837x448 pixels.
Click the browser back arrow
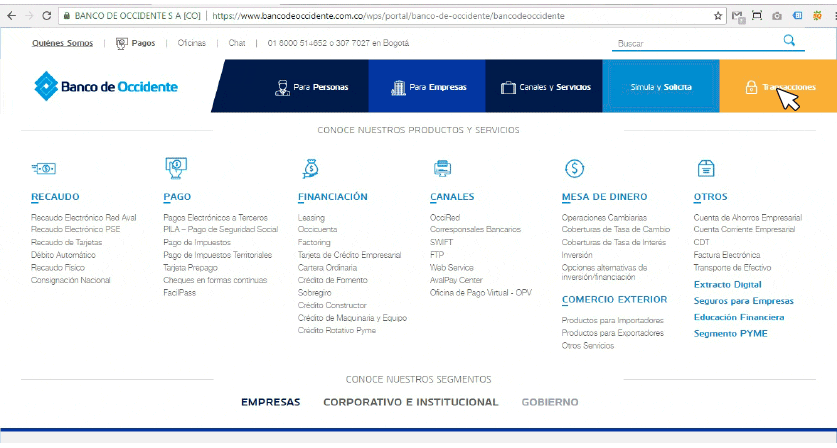11,15
